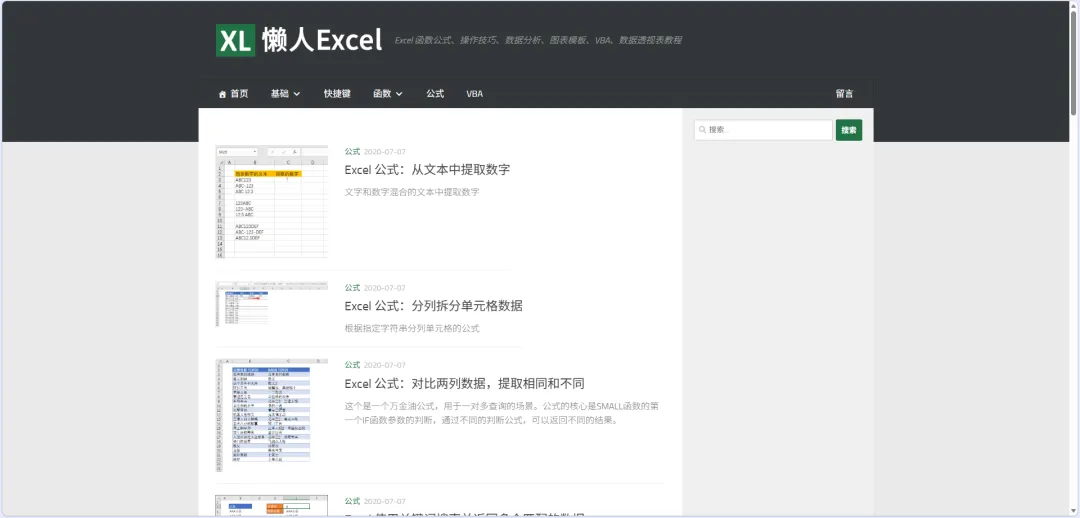
Task: Click 公式 category tag above 对比两列数据
Action: tap(352, 365)
